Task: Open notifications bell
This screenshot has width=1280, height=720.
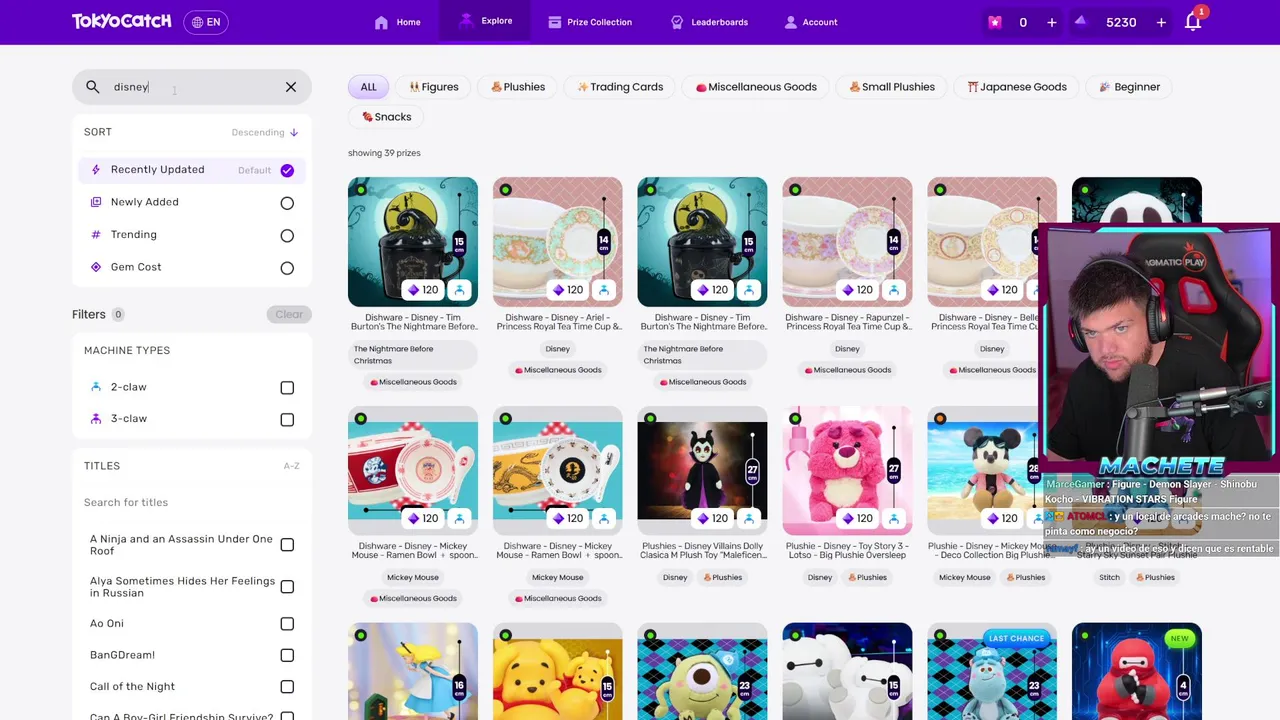Action: [x=1193, y=22]
